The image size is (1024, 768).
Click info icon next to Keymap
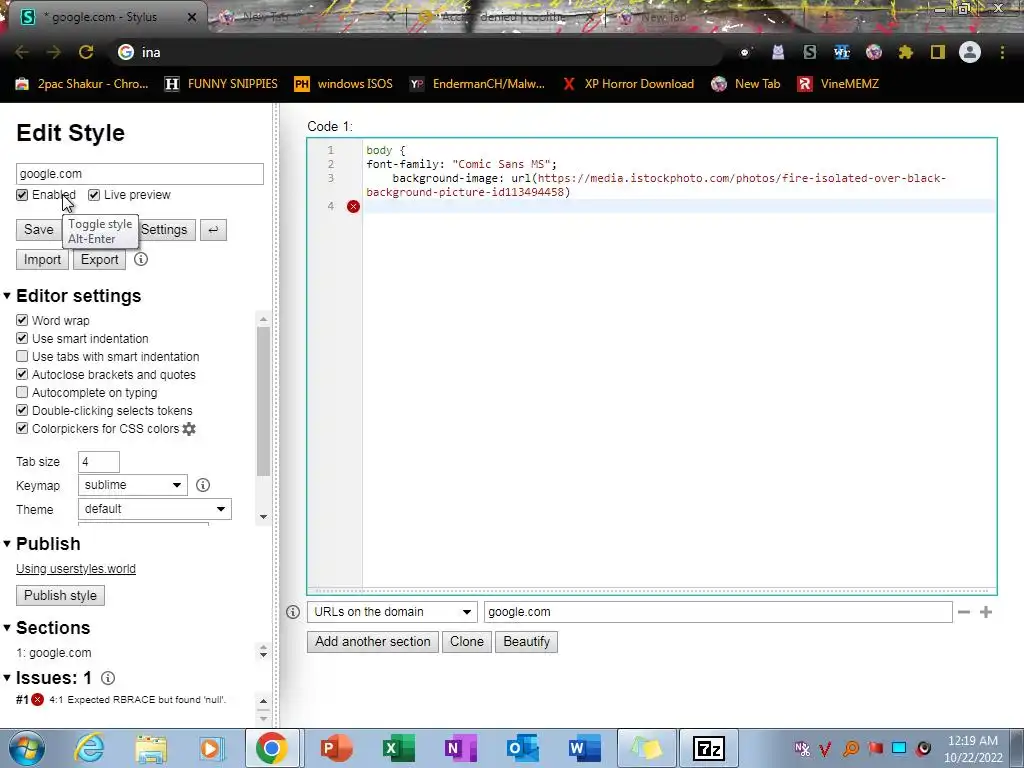[x=203, y=485]
